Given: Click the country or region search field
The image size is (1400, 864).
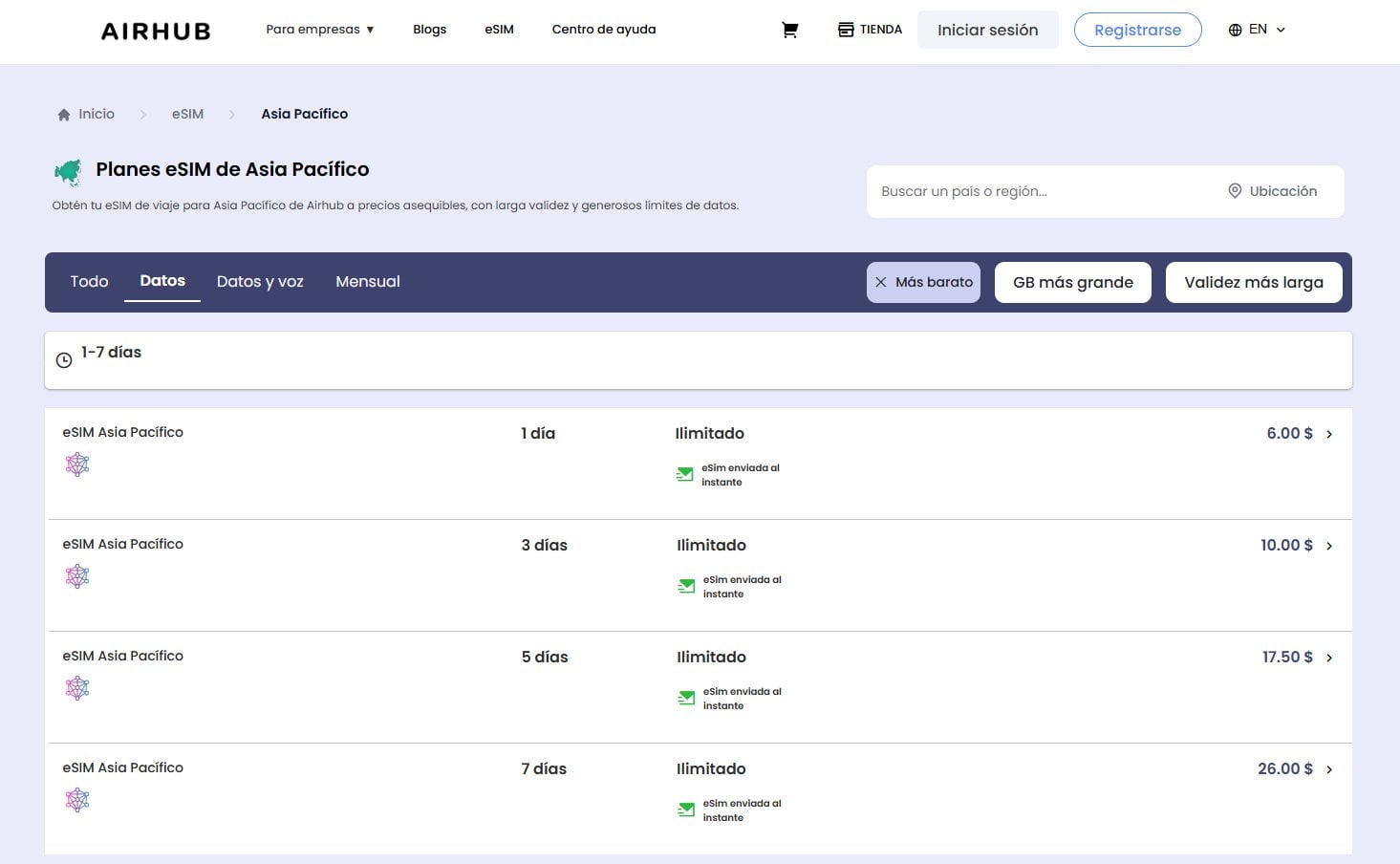Looking at the screenshot, I should pos(1042,191).
